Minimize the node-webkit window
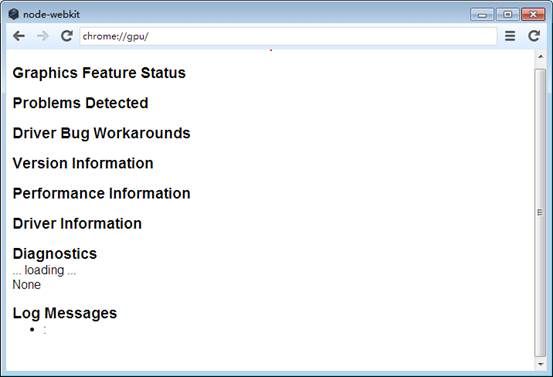553x377 pixels. click(x=482, y=14)
